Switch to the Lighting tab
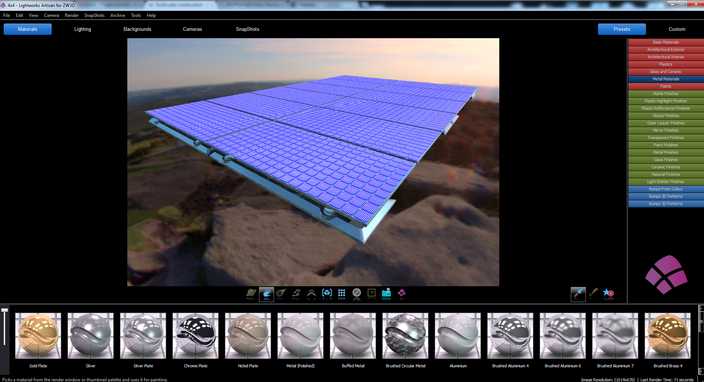The image size is (704, 382). (x=82, y=29)
